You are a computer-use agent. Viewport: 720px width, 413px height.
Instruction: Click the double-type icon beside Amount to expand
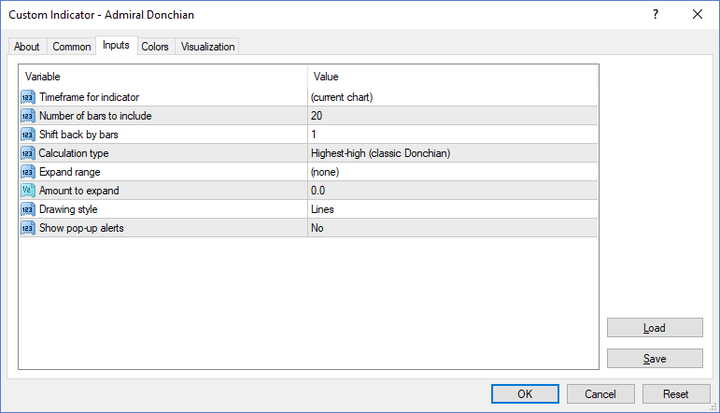(x=28, y=191)
